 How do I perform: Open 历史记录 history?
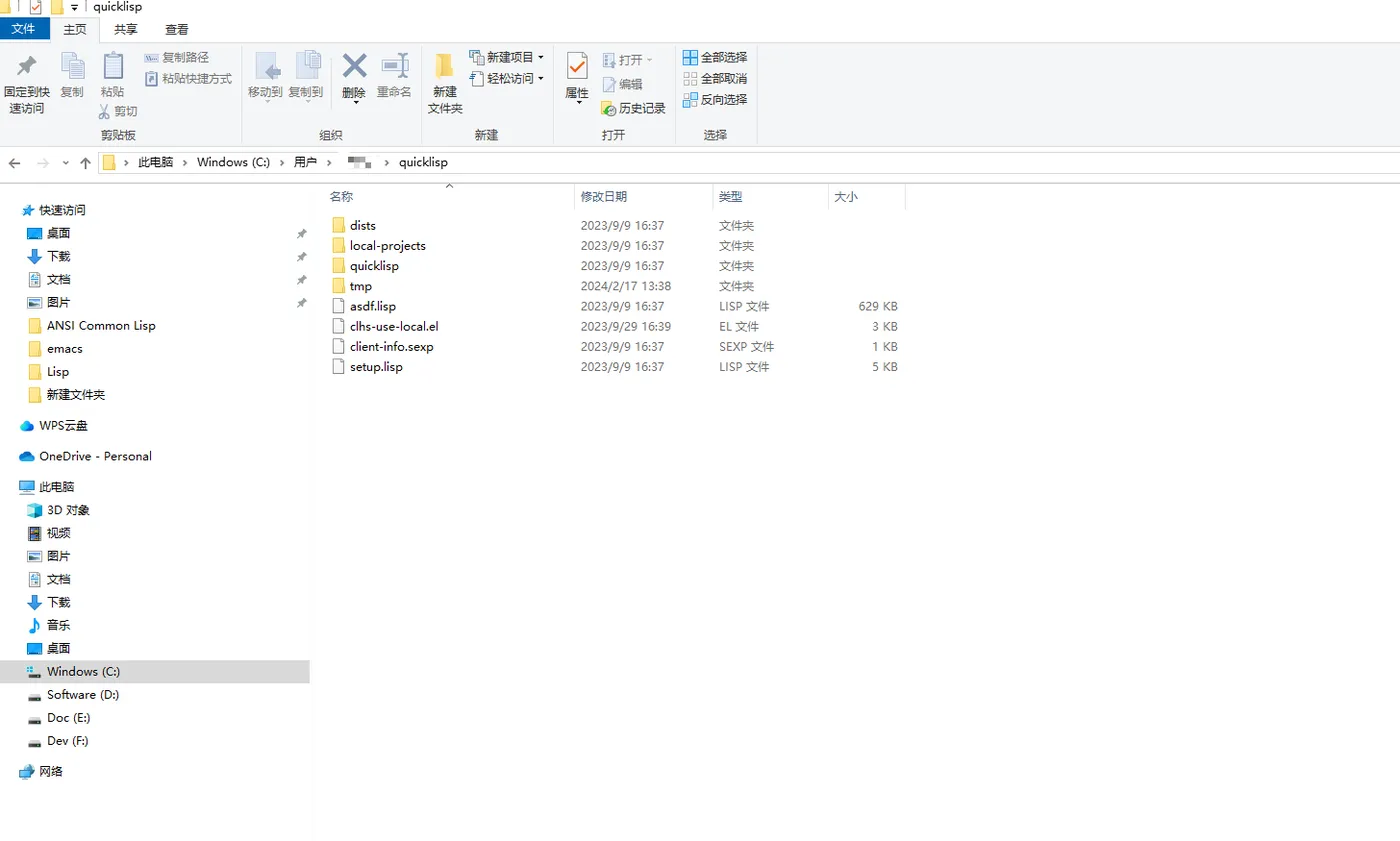pyautogui.click(x=634, y=108)
